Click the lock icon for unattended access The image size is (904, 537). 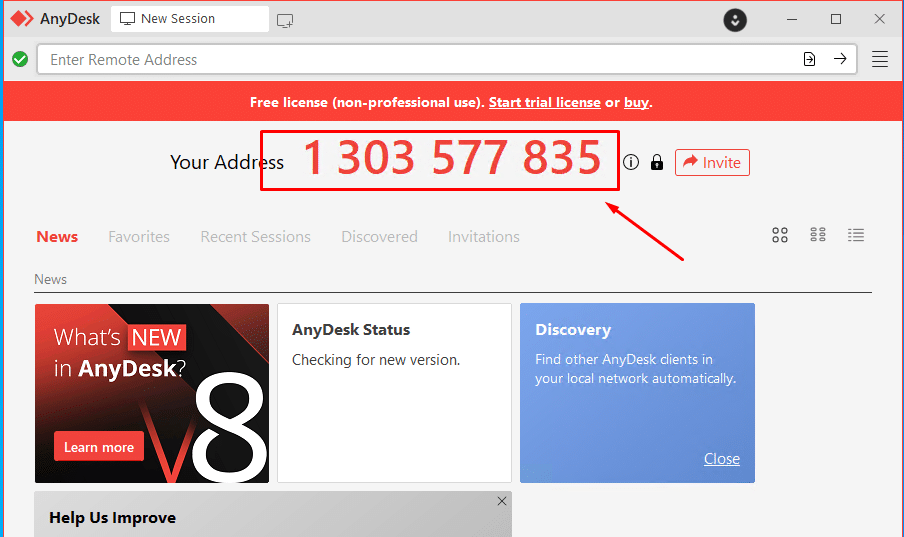pos(657,162)
